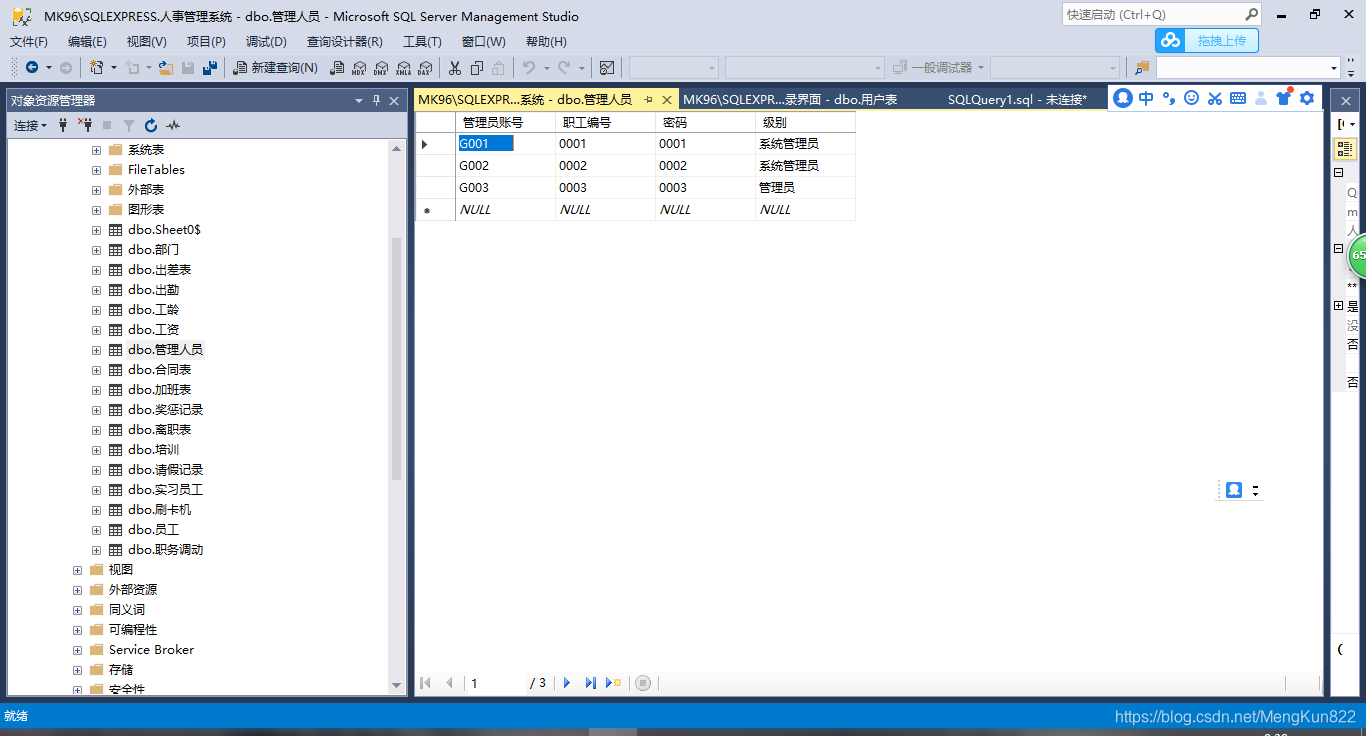This screenshot has width=1366, height=736.
Task: Click the input method soft keyboard icon
Action: [x=1238, y=98]
